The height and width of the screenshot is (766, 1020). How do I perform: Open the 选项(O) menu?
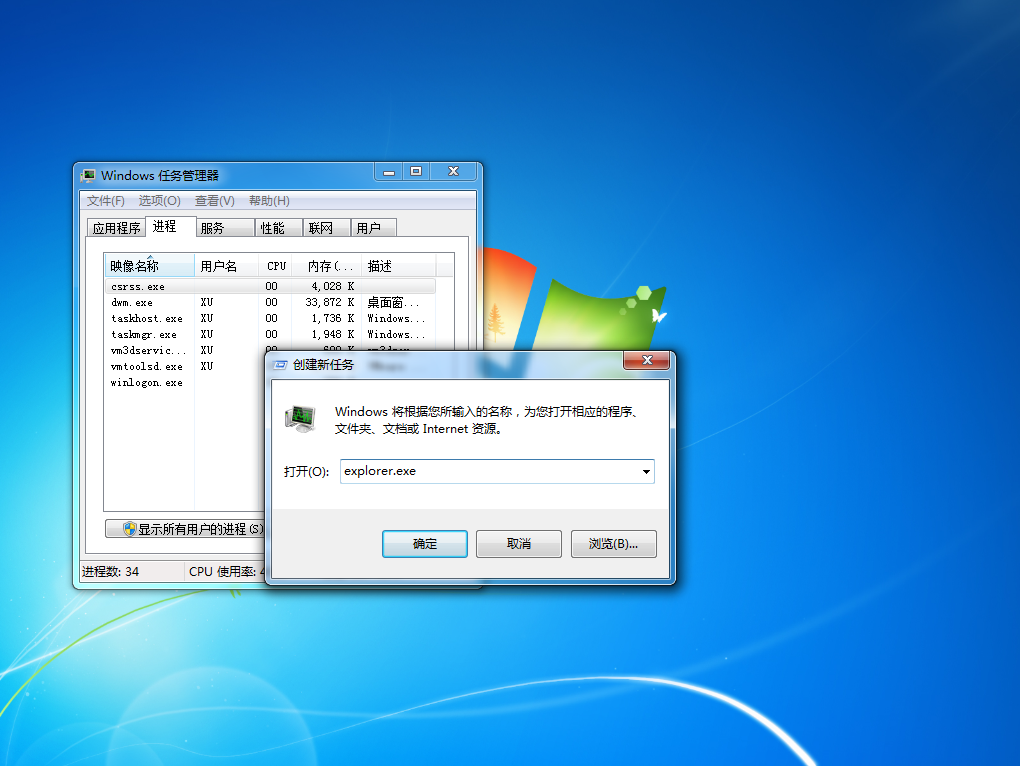(159, 201)
